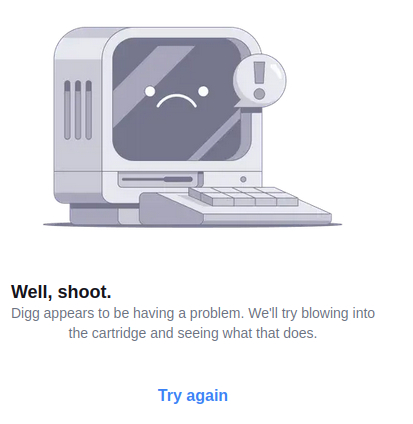Click the right eye of sad face
The image size is (413, 424).
[x=203, y=91]
